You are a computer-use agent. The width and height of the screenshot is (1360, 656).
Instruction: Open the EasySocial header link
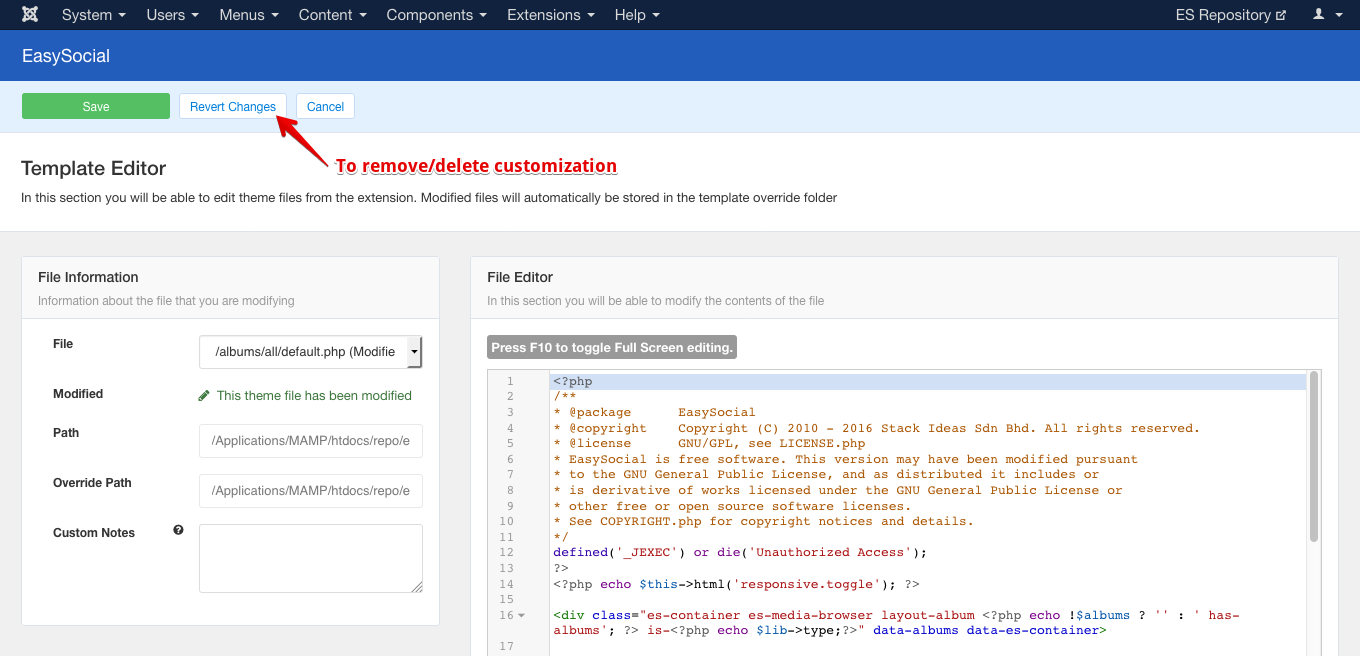click(x=66, y=56)
